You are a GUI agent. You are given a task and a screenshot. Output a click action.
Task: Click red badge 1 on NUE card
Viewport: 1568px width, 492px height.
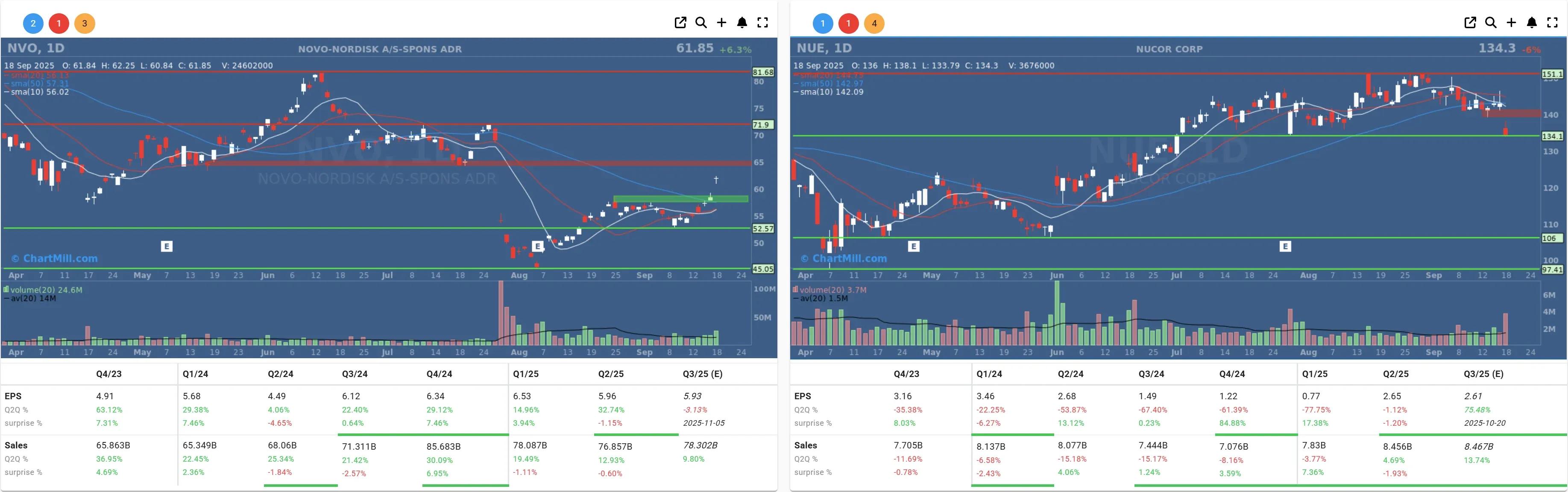tap(849, 24)
